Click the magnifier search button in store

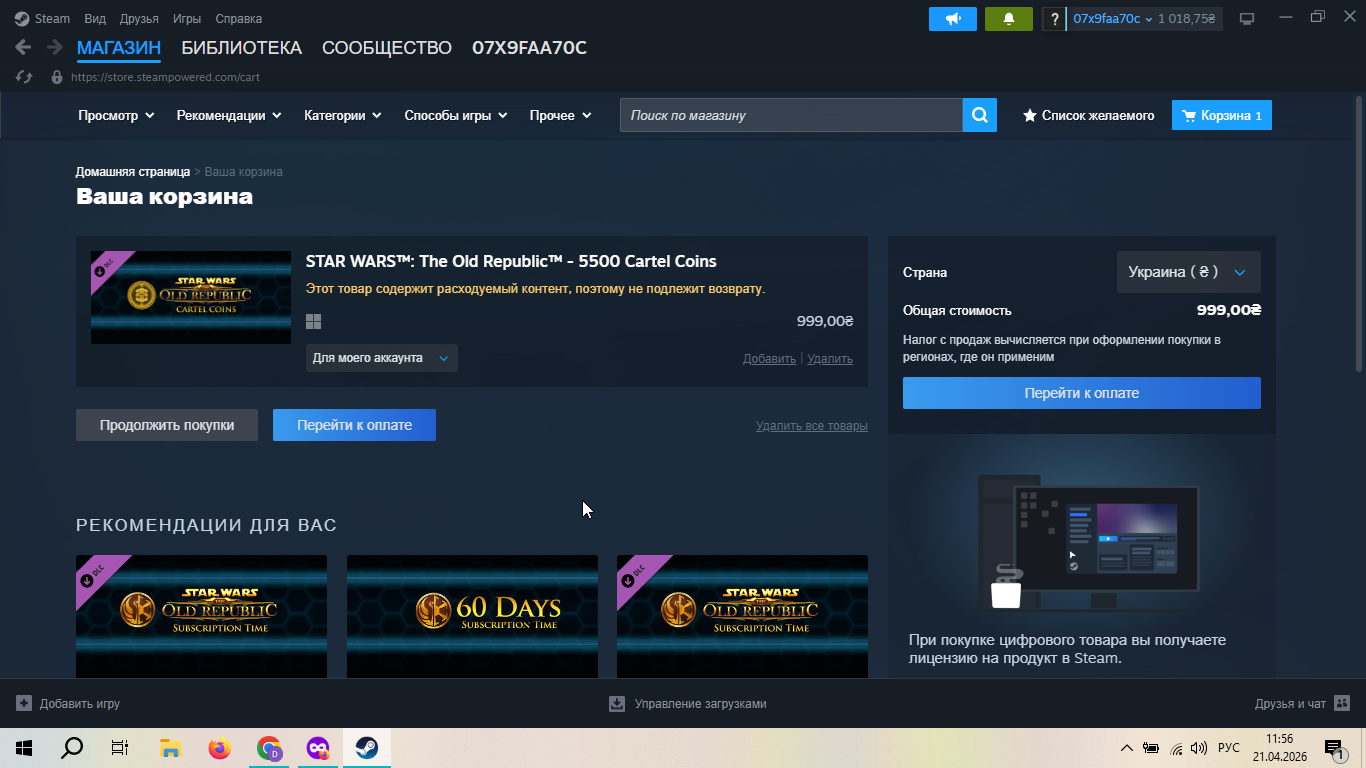point(980,115)
